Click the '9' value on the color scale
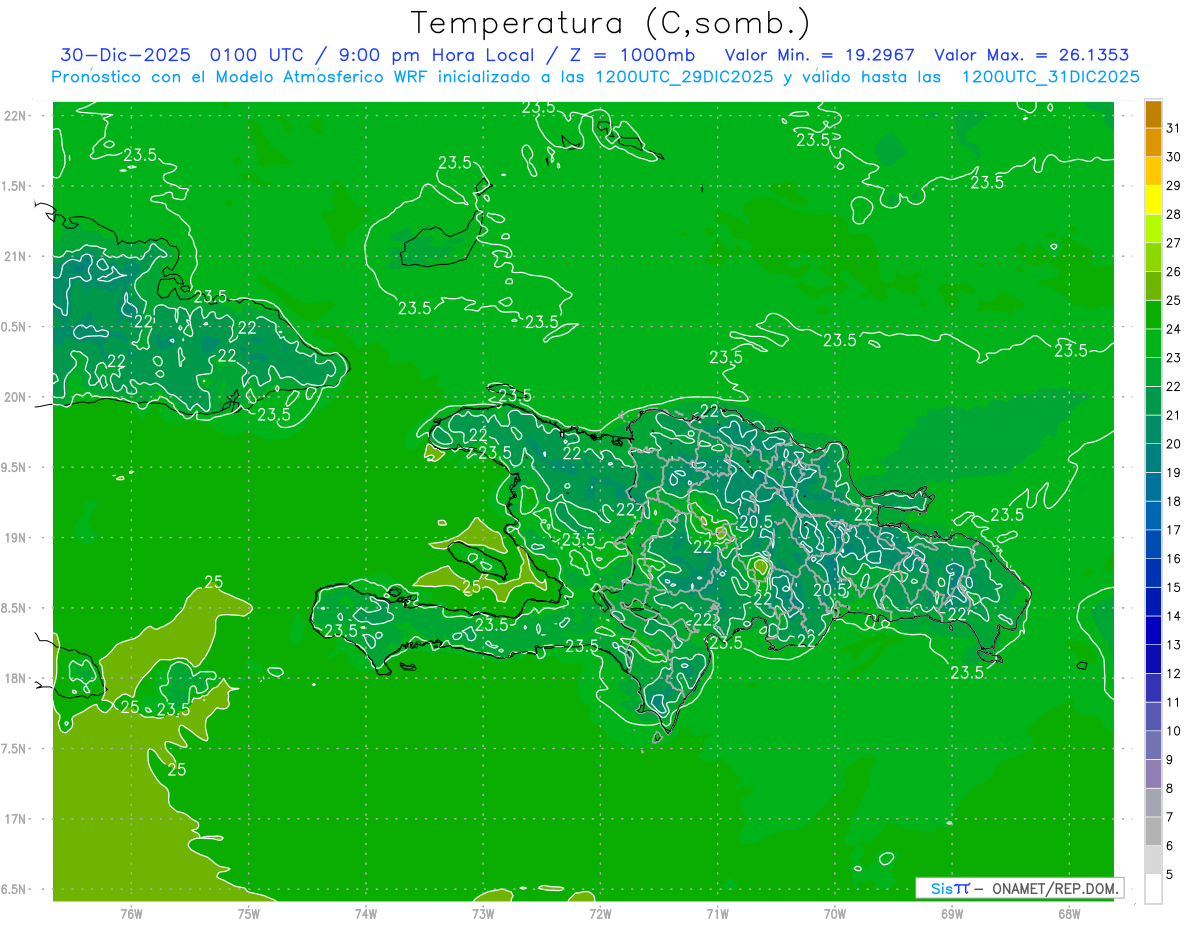 [1169, 760]
